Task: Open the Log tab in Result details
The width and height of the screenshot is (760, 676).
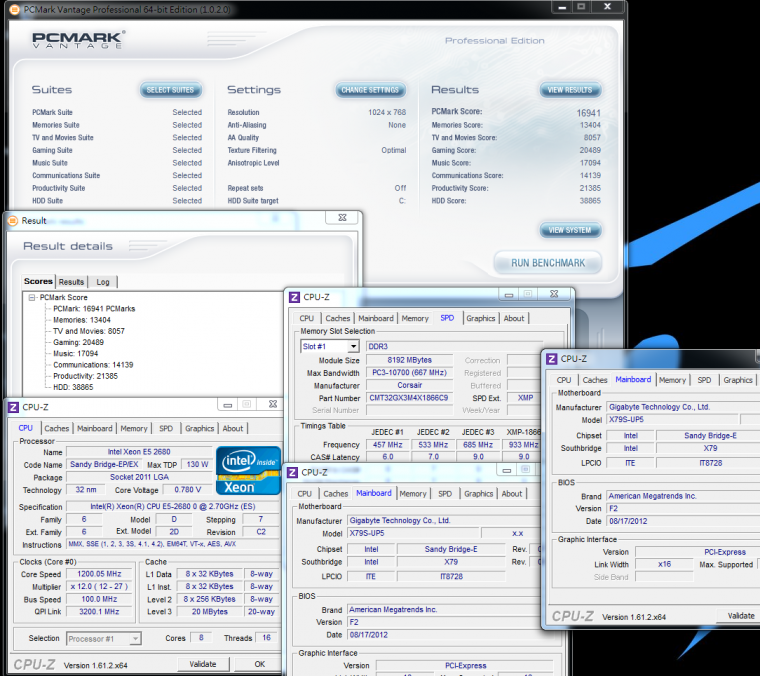Action: point(103,282)
